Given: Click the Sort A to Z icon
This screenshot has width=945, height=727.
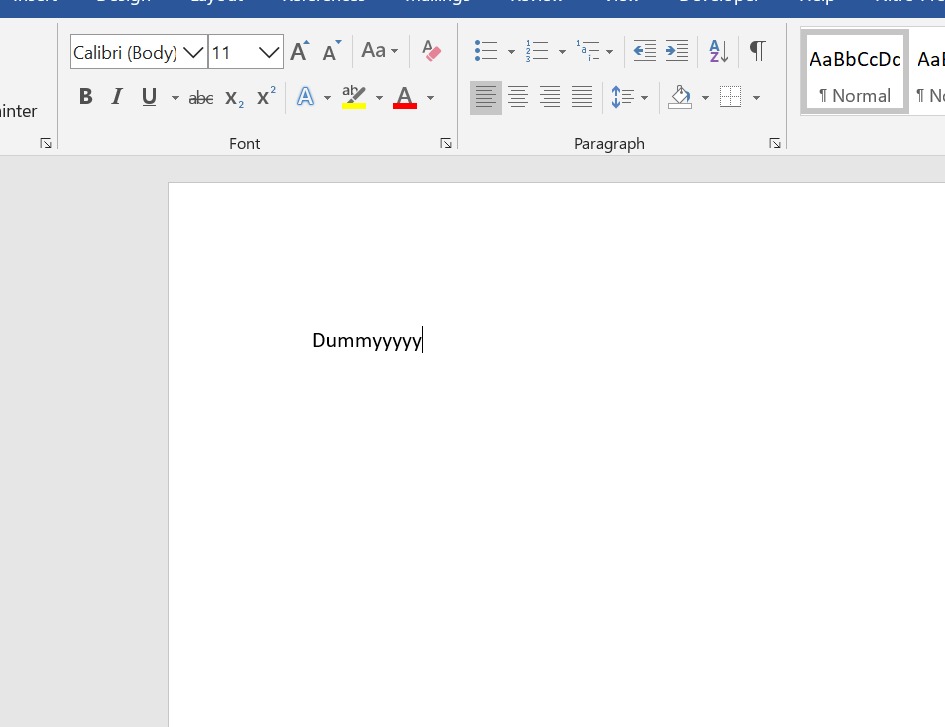Looking at the screenshot, I should click(x=718, y=51).
